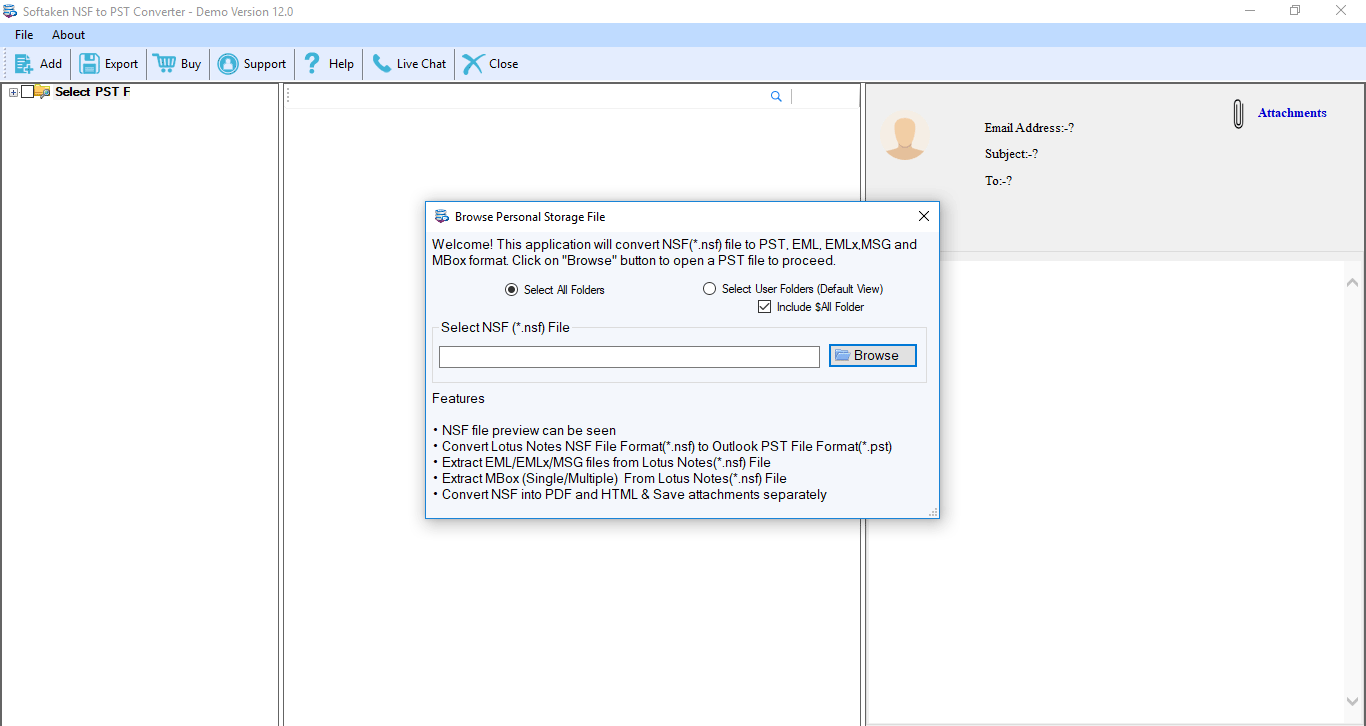Click the preview pane scroll up arrow
The image size is (1366, 726).
coord(1353,283)
